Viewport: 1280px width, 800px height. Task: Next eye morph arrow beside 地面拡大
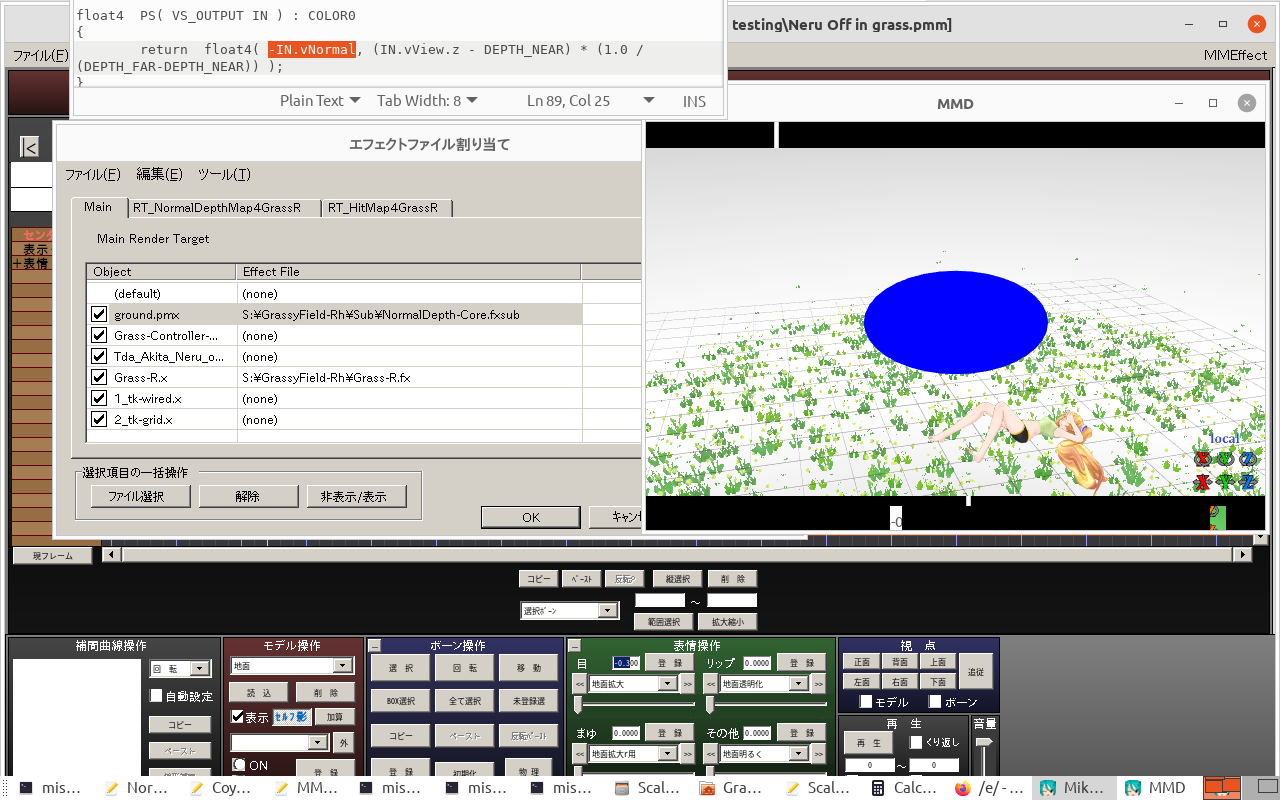coord(687,684)
